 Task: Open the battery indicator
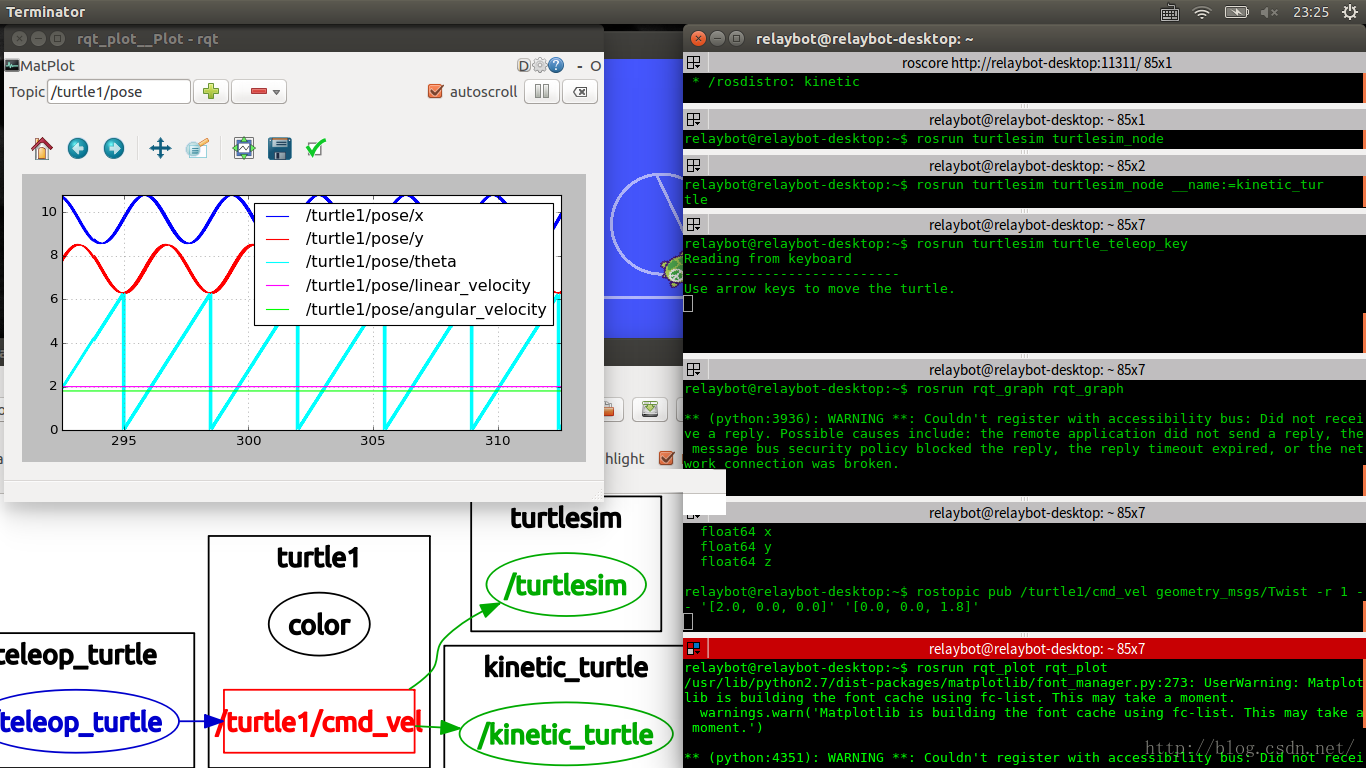click(1236, 12)
